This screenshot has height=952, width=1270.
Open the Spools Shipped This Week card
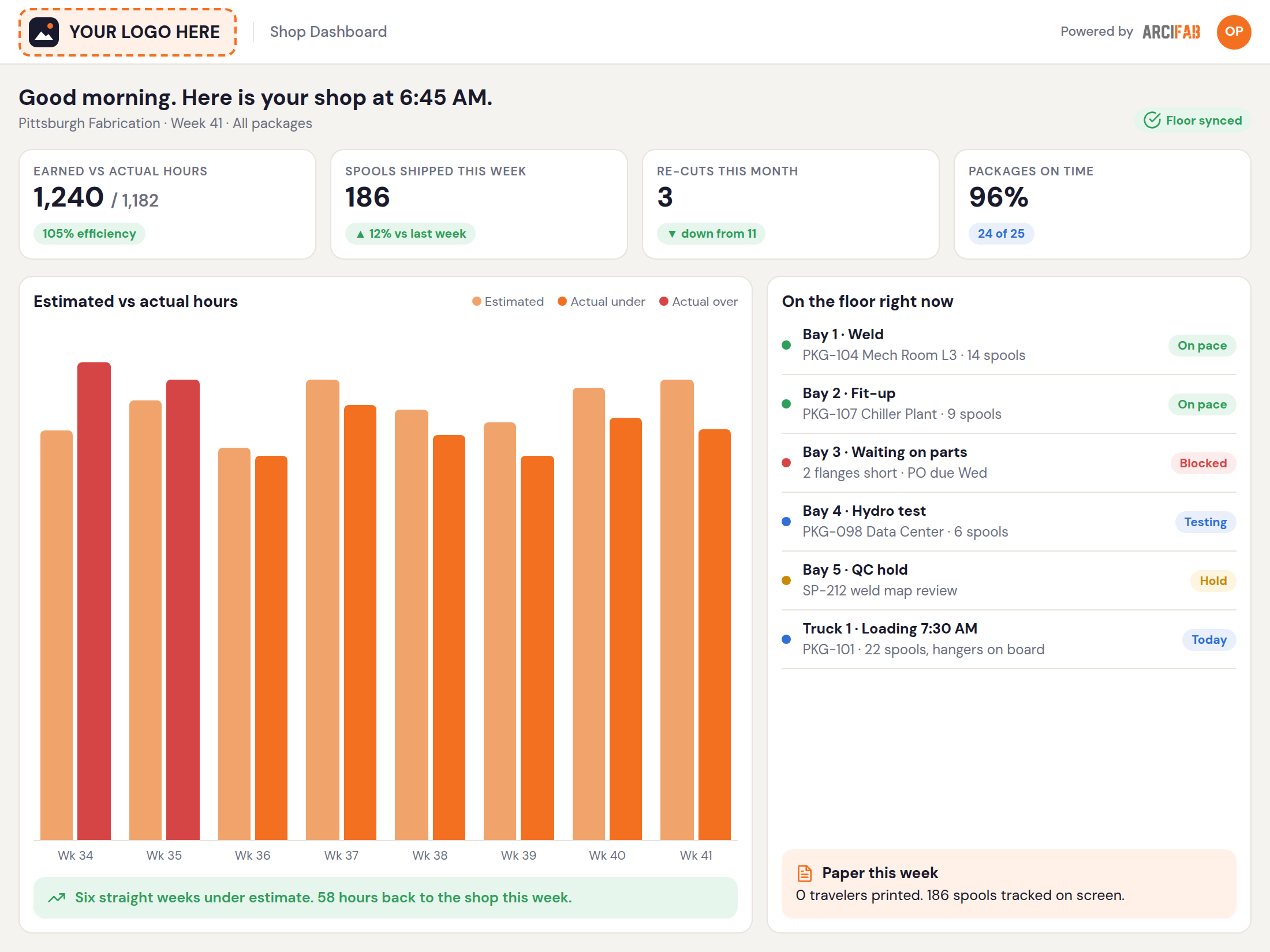click(479, 204)
